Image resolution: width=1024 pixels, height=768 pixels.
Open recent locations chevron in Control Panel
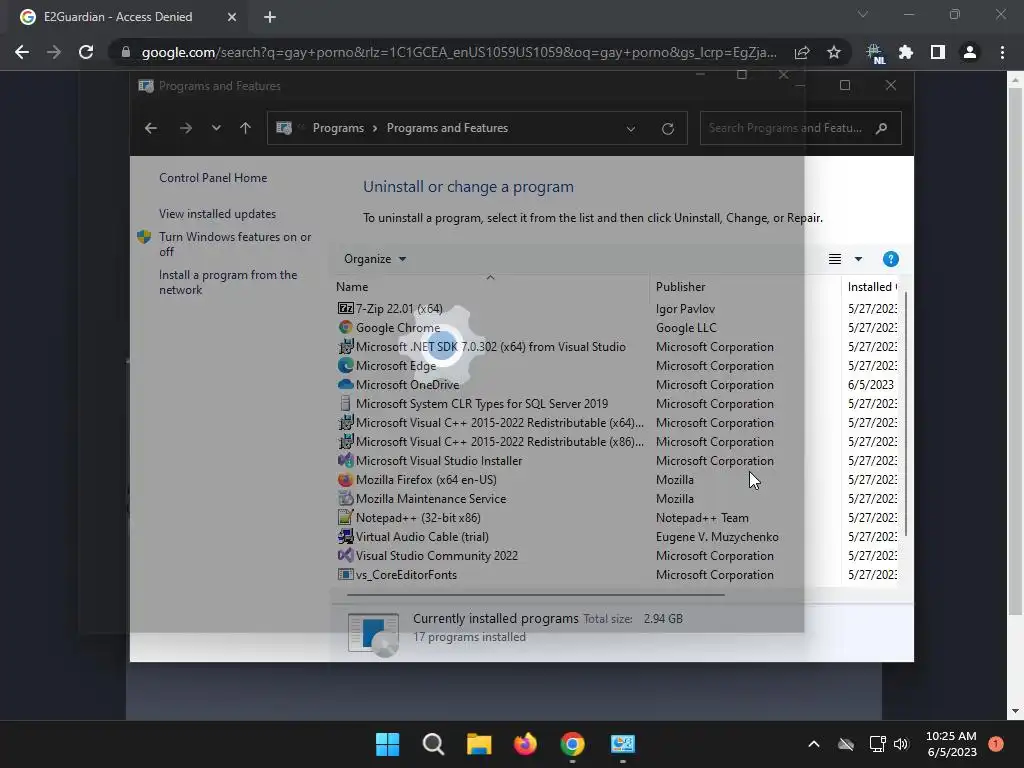pos(216,128)
